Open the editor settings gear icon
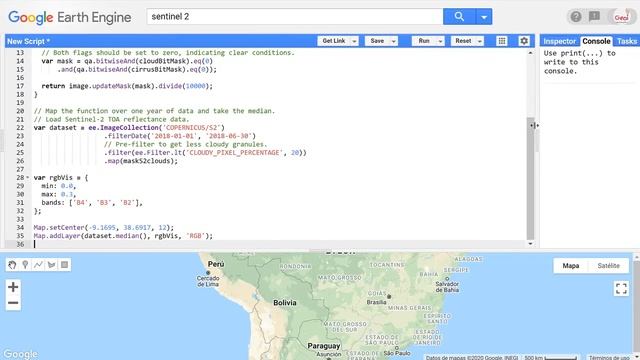The image size is (640, 360). point(524,41)
